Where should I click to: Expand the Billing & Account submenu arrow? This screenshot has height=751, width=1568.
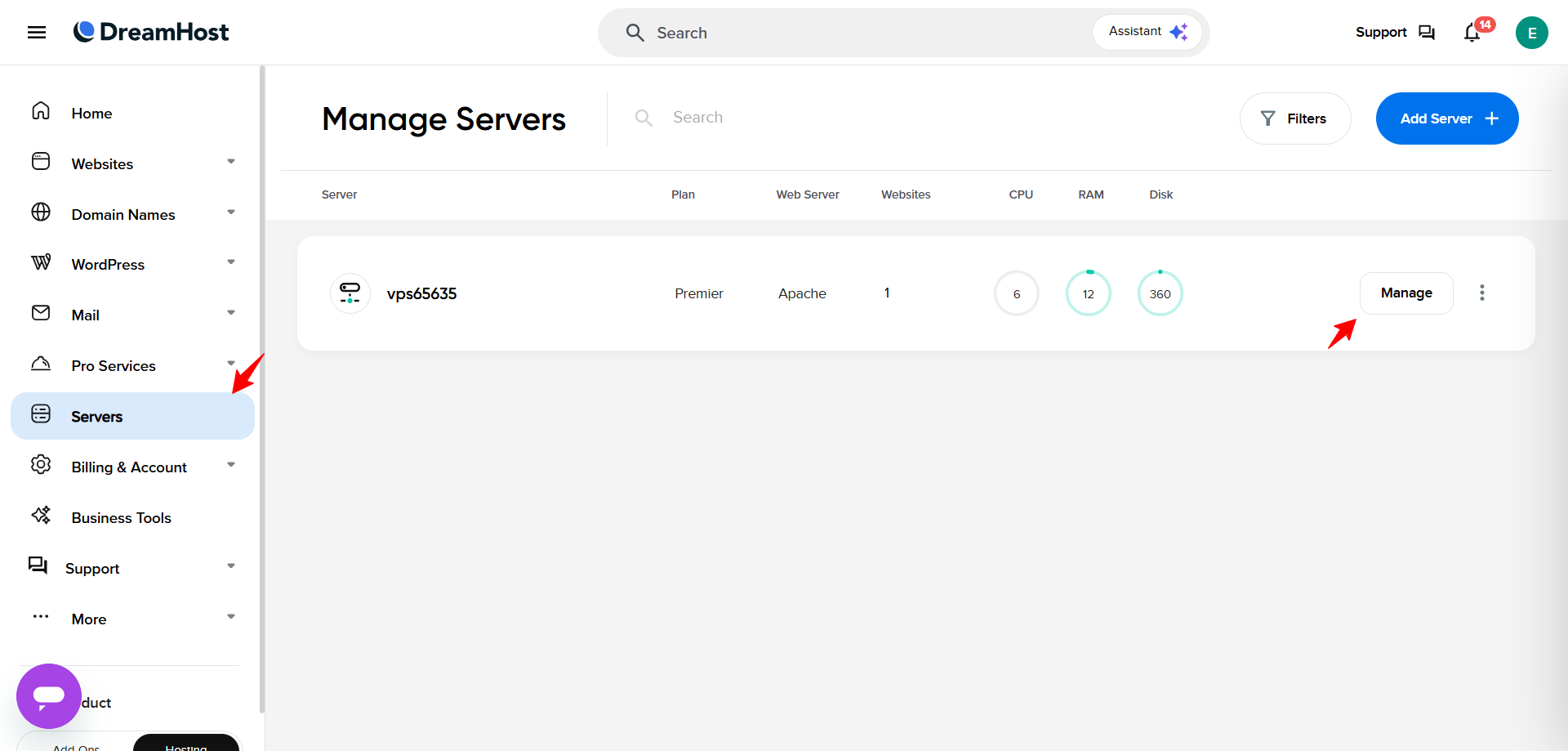[x=231, y=465]
